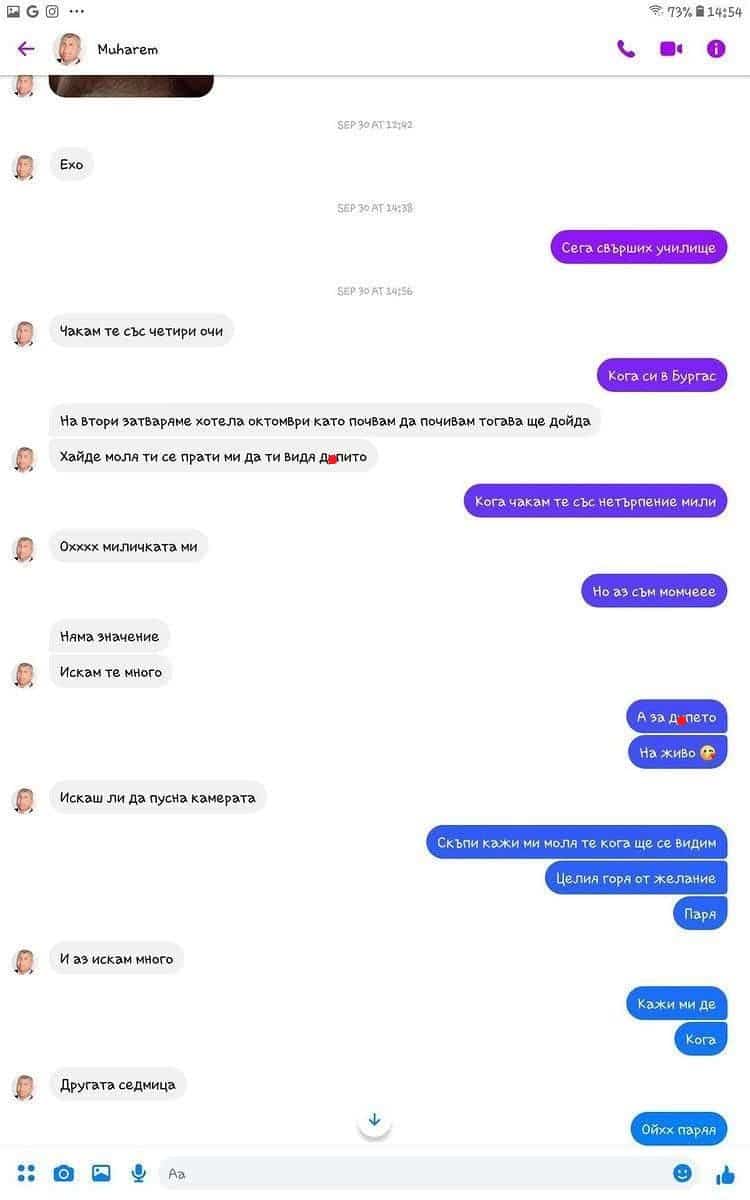
Task: Focus the Aa message input field
Action: (x=412, y=1173)
